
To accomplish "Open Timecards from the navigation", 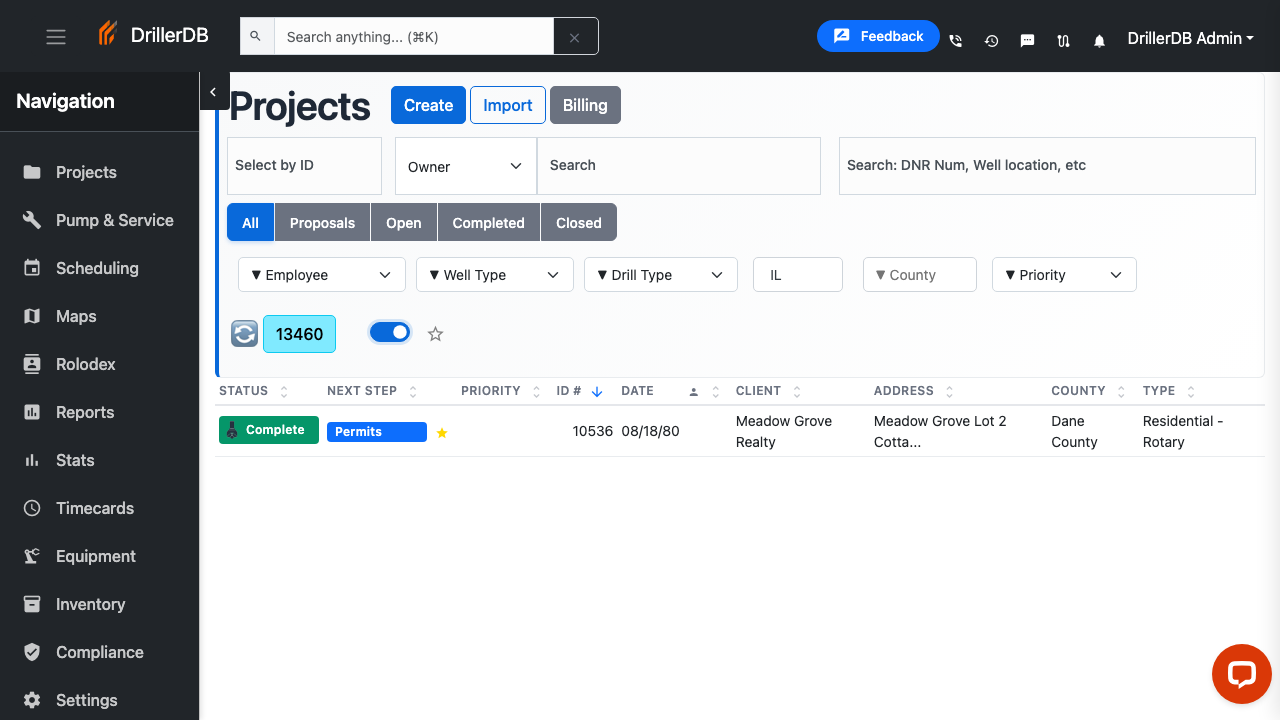I will click(94, 508).
